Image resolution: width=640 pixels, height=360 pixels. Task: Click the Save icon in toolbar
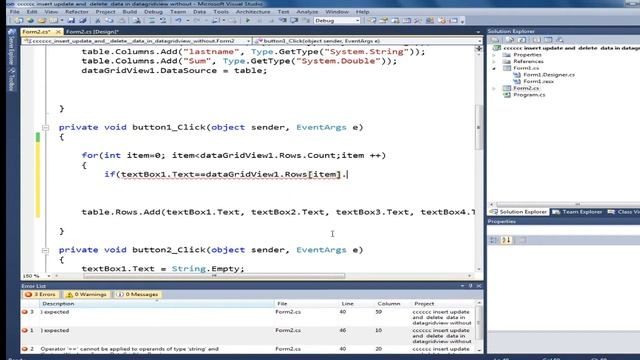71,20
